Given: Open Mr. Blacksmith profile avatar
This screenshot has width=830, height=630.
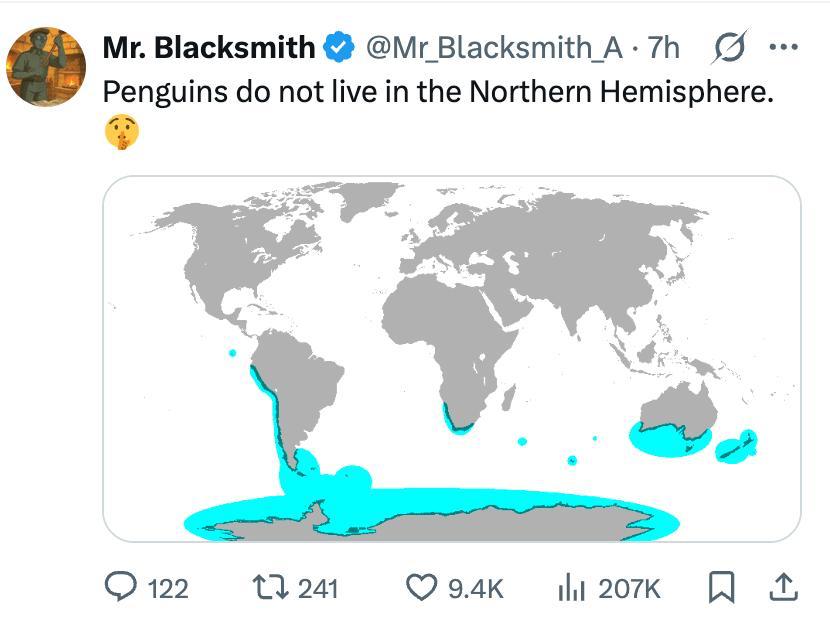Looking at the screenshot, I should [x=47, y=67].
